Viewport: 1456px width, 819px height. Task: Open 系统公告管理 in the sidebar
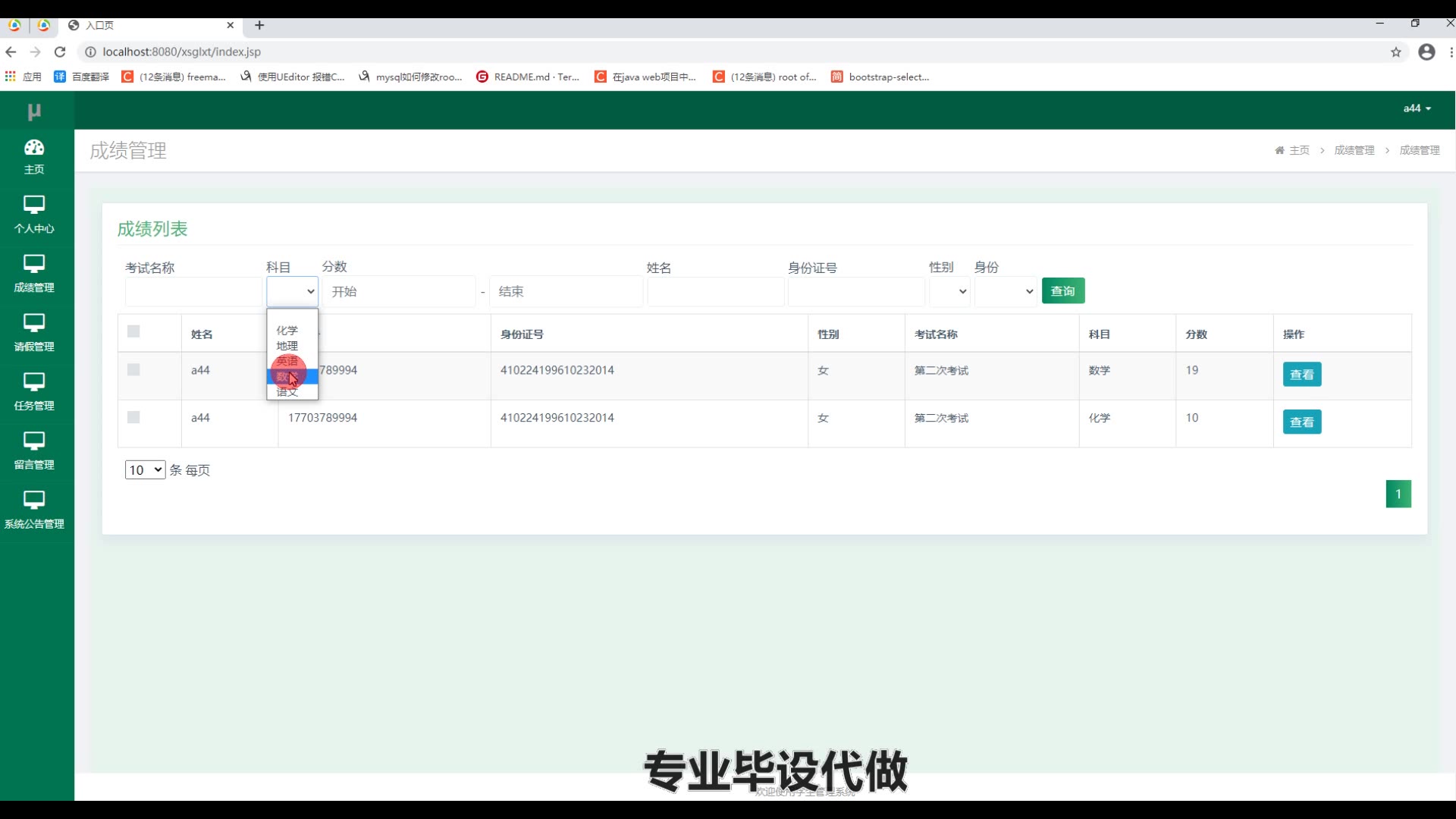[x=34, y=510]
